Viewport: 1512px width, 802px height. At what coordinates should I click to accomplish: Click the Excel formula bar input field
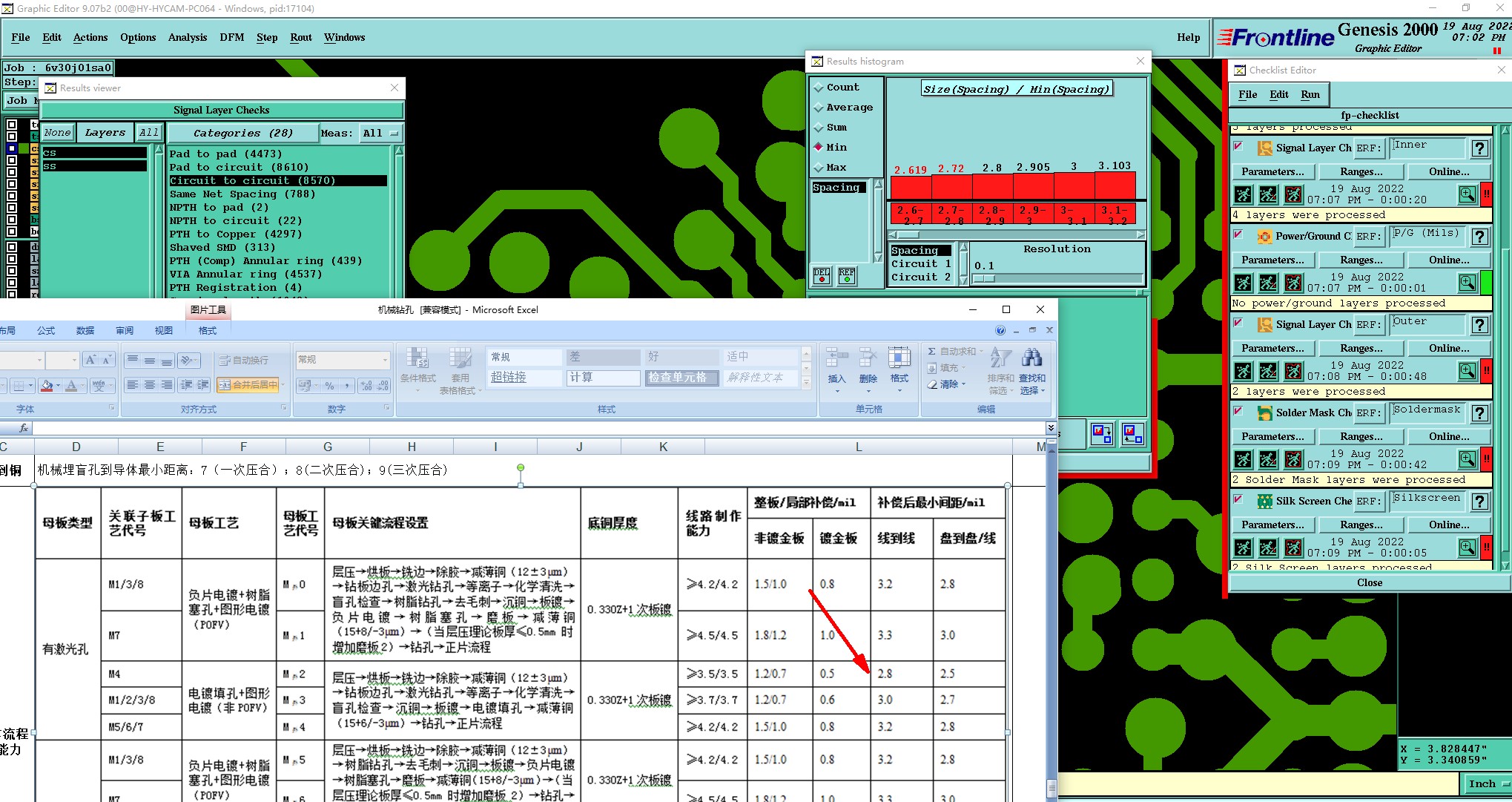tap(539, 428)
